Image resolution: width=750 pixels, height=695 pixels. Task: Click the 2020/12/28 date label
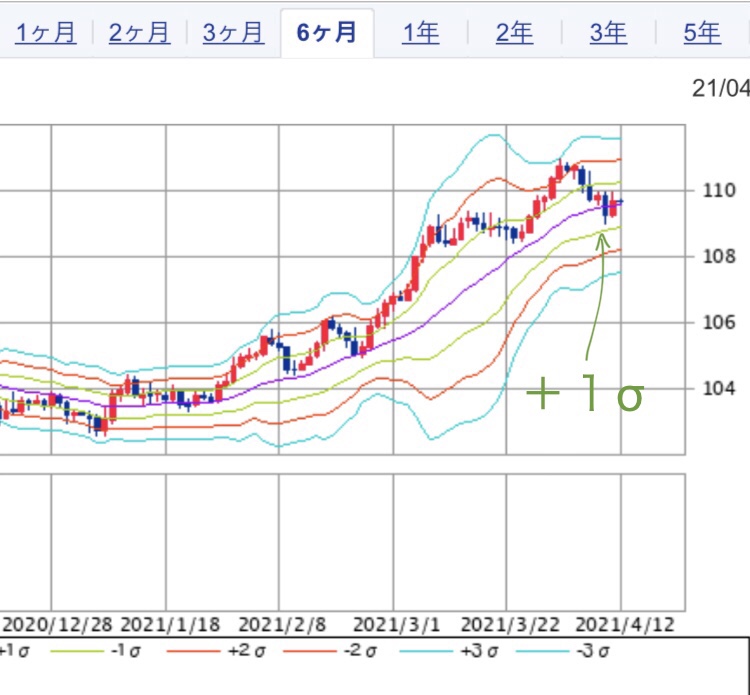click(57, 625)
